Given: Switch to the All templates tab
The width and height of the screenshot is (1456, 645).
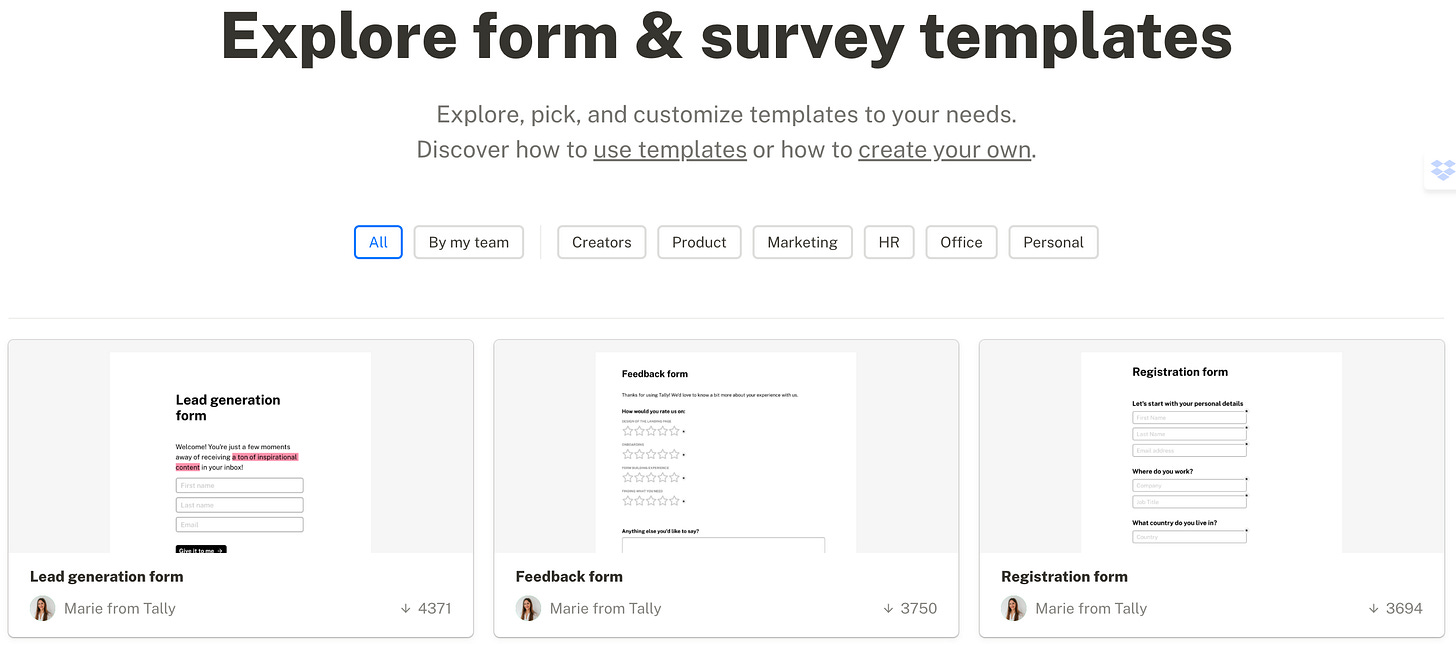Looking at the screenshot, I should tap(377, 241).
